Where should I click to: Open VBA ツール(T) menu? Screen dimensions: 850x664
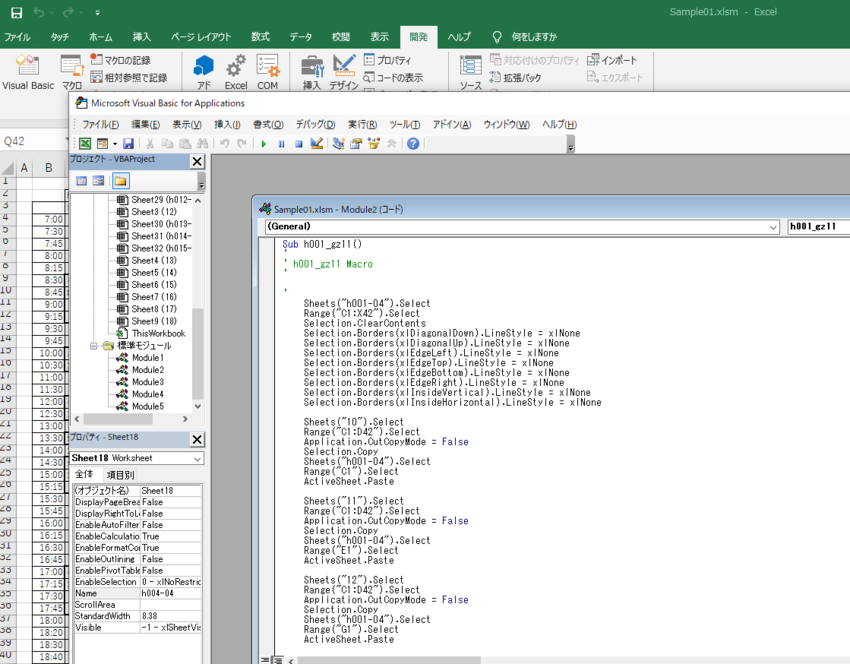click(404, 125)
